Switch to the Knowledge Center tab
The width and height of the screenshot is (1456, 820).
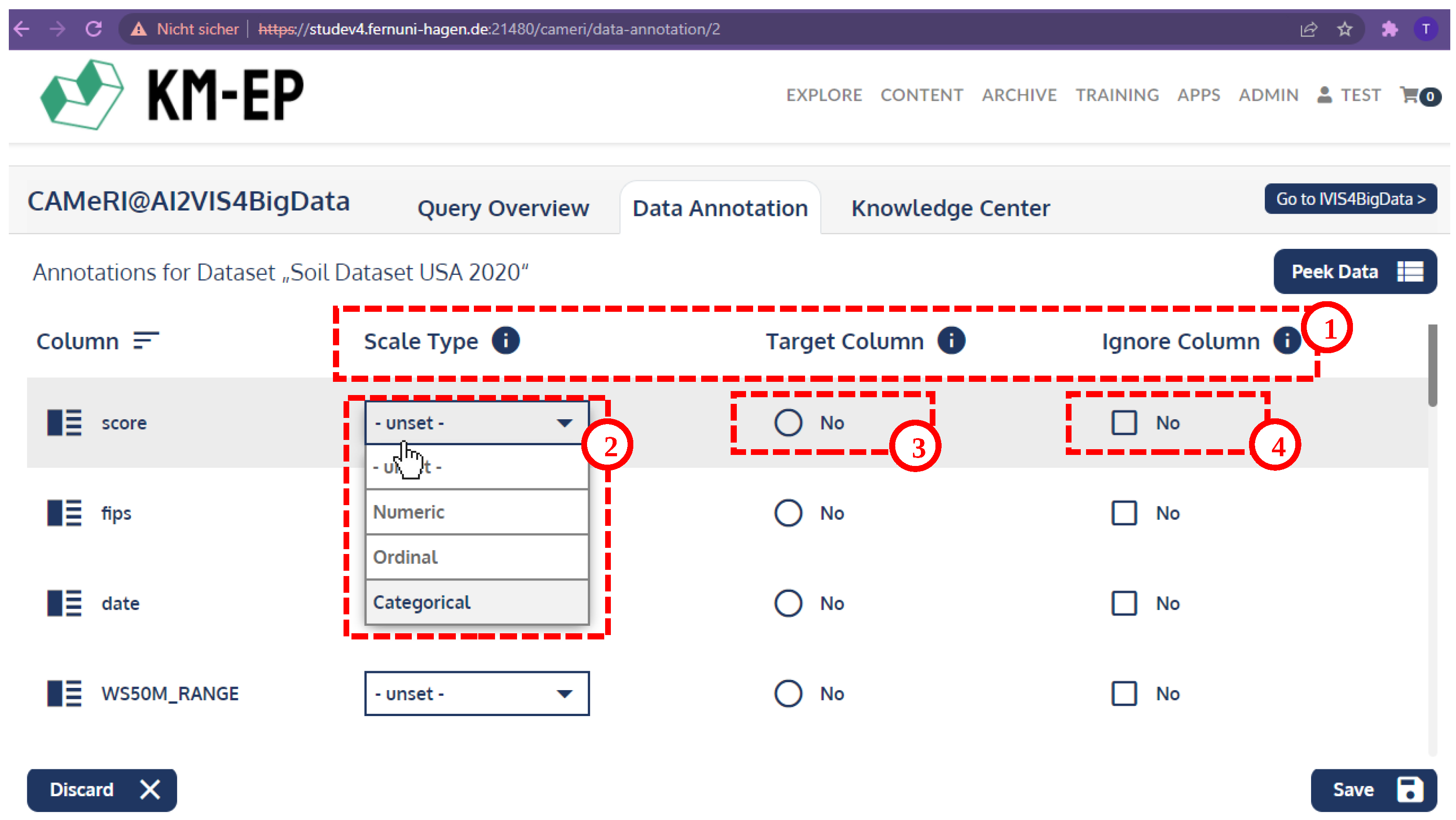point(950,209)
